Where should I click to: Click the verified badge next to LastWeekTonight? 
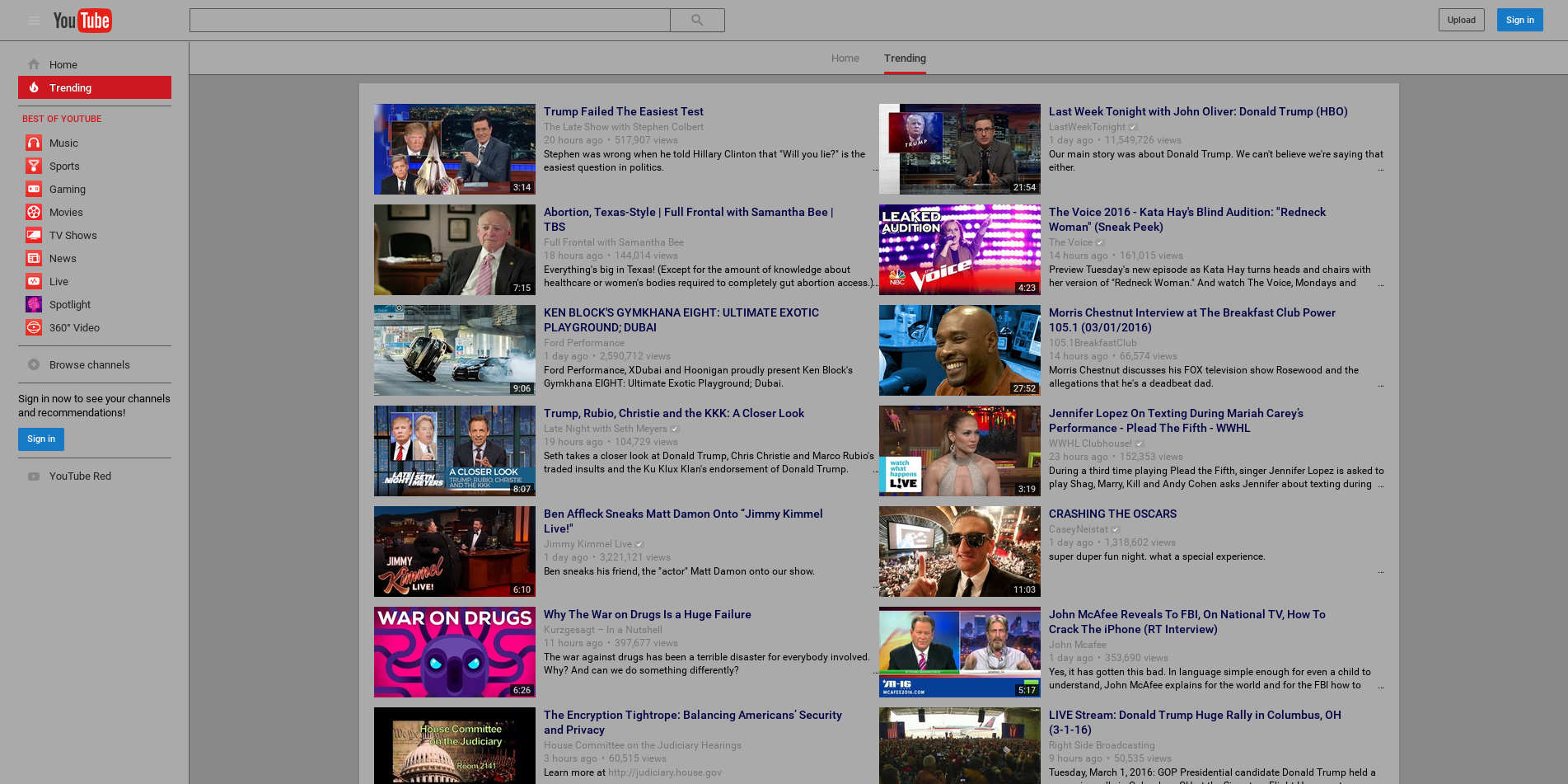(x=1133, y=127)
